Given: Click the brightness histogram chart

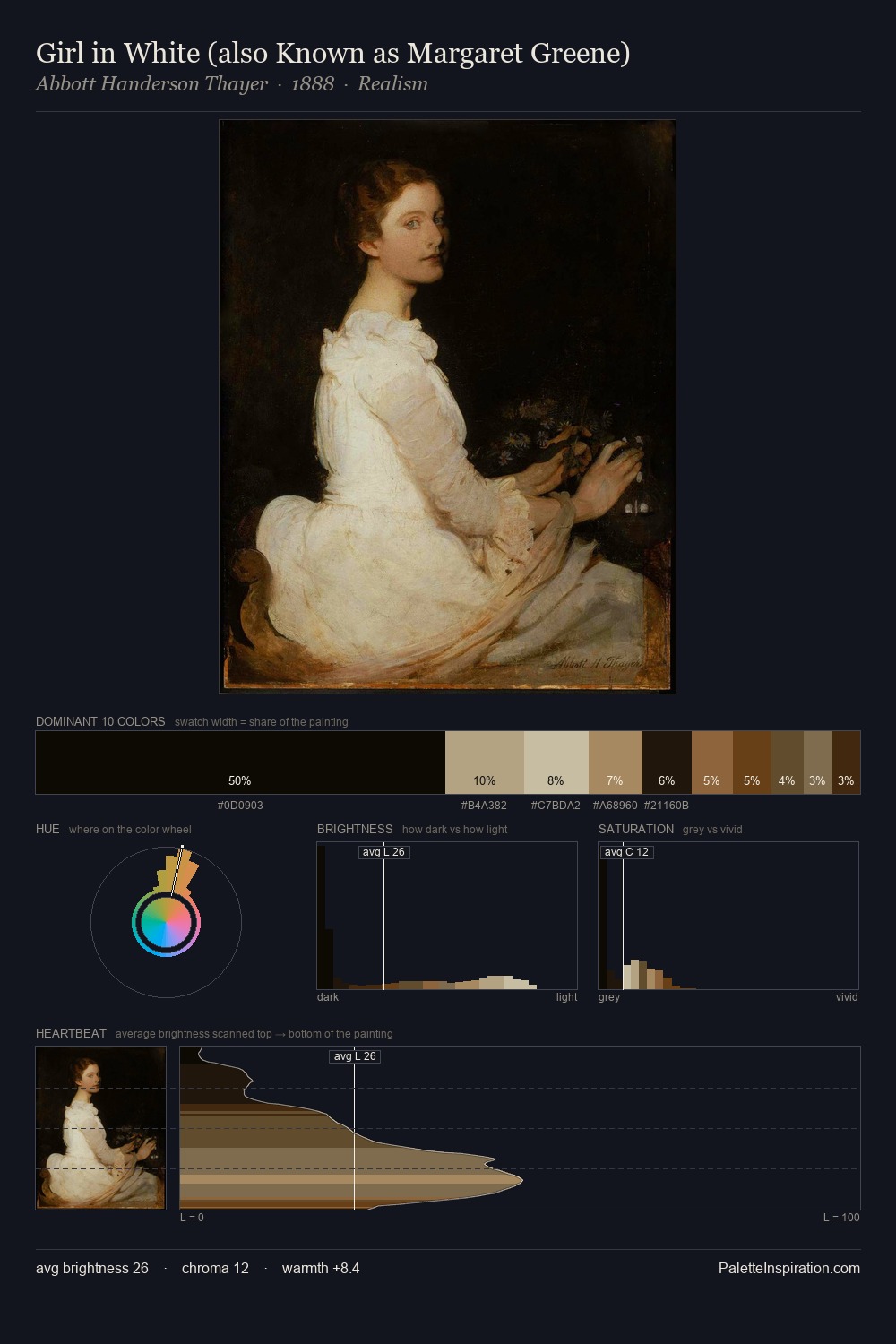Looking at the screenshot, I should tap(447, 916).
